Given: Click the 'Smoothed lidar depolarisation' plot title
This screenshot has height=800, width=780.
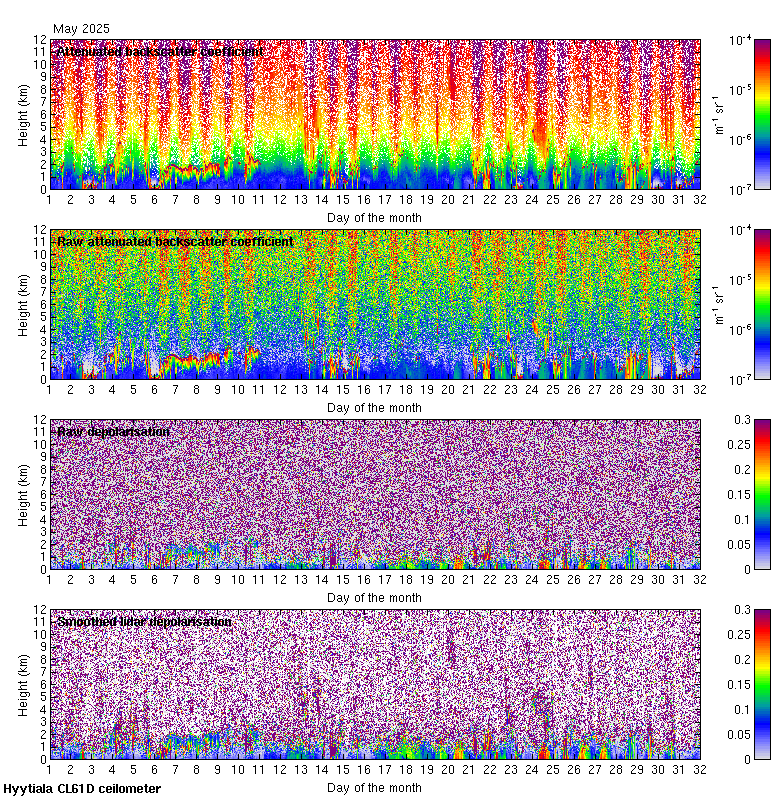Looking at the screenshot, I should tap(145, 621).
